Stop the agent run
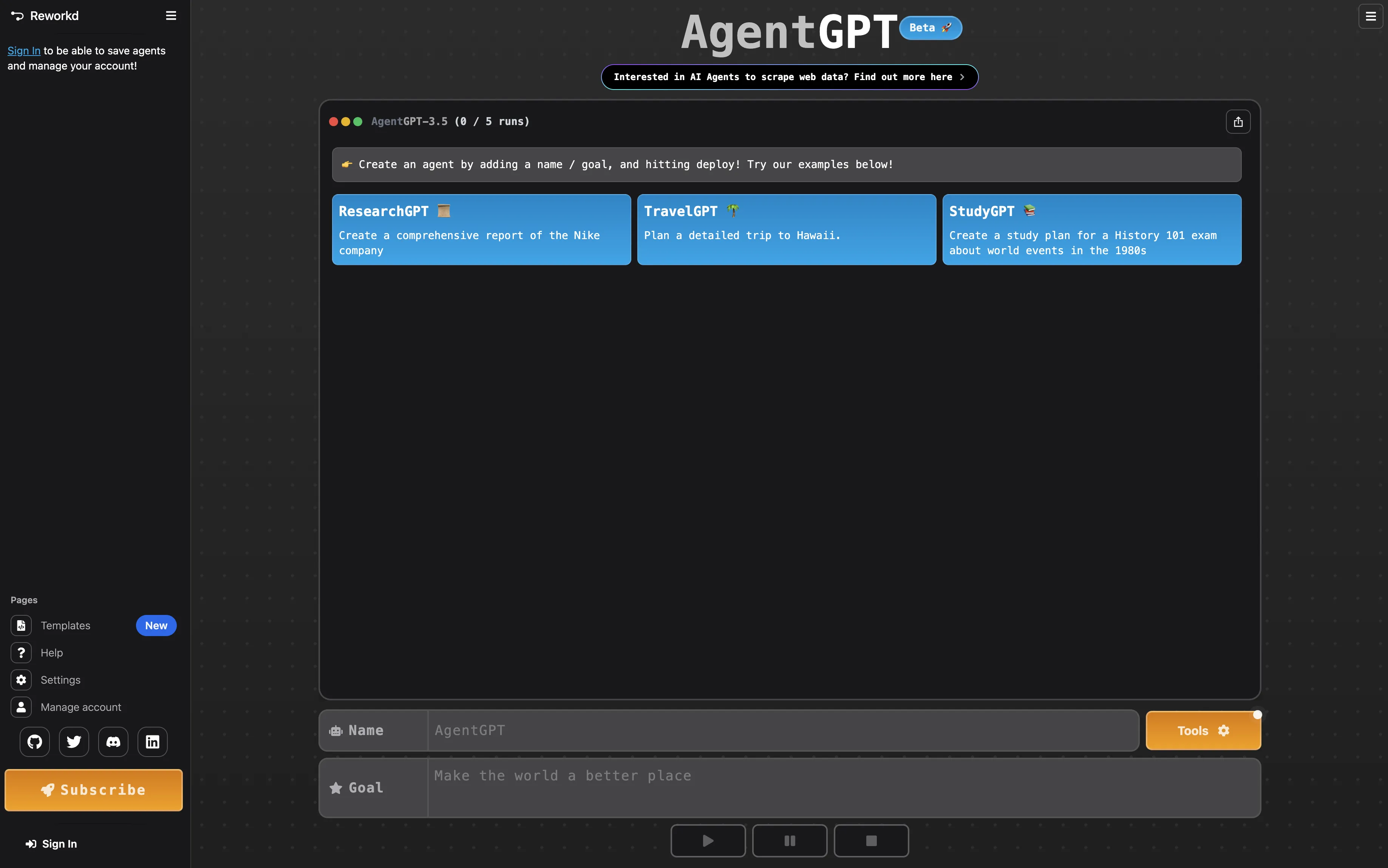1388x868 pixels. [x=871, y=840]
